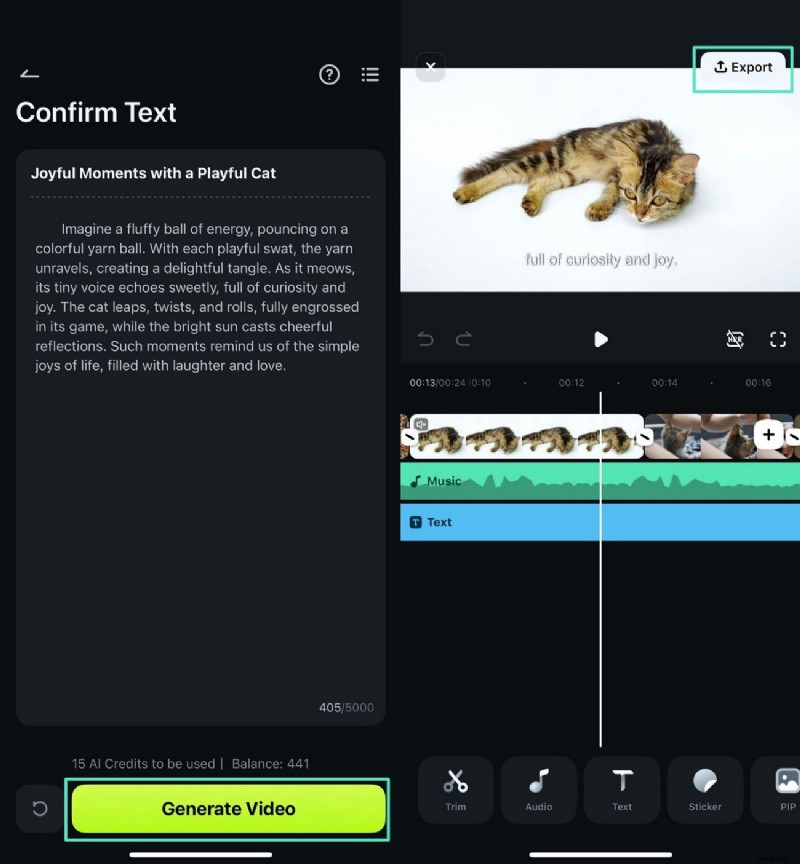Open the help question mark icon
Viewport: 800px width, 864px height.
click(x=329, y=75)
